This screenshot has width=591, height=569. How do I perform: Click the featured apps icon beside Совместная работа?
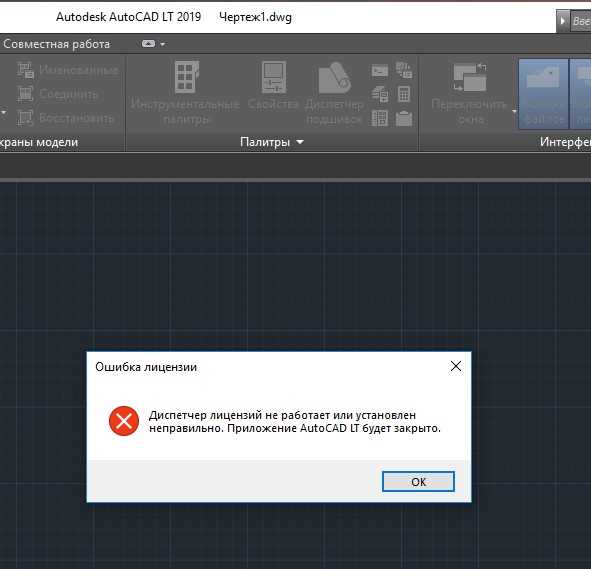pyautogui.click(x=148, y=44)
